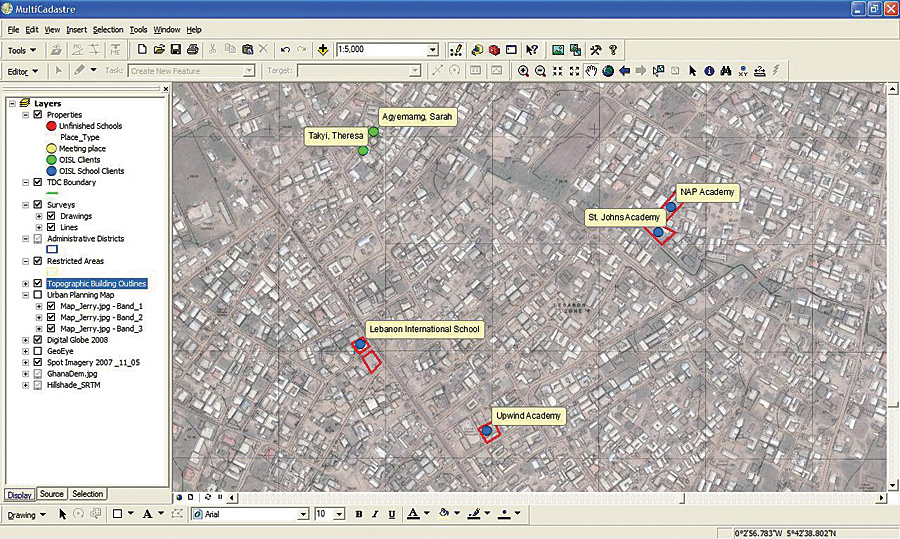
Task: Switch to the Source tab
Action: tap(52, 494)
